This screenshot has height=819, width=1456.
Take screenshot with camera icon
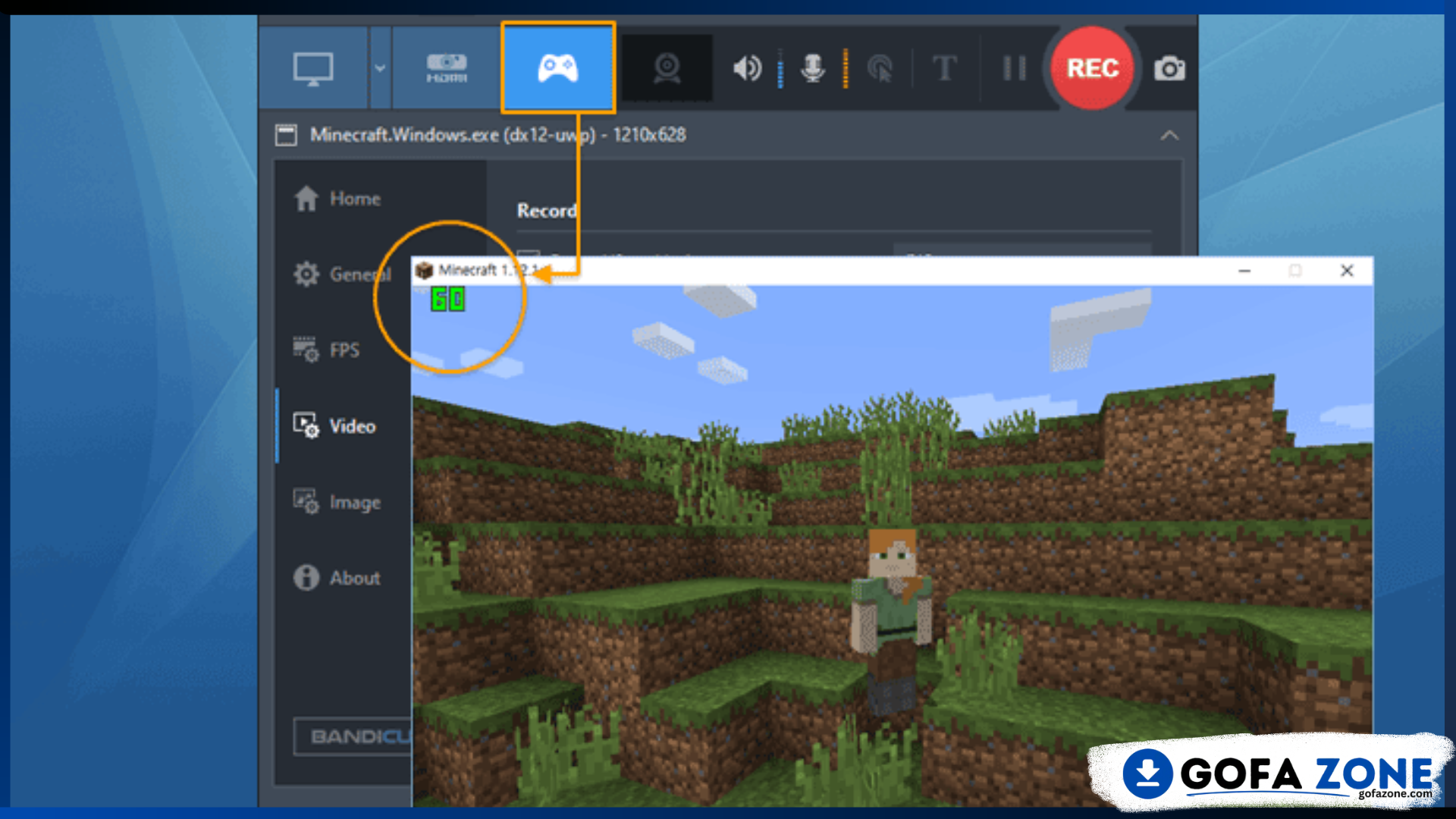(x=1169, y=68)
